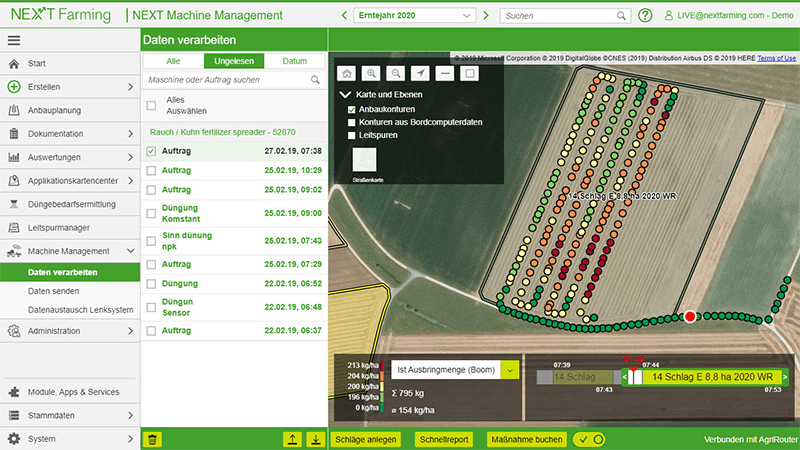The width and height of the screenshot is (800, 450).
Task: Open the Ist Ausbringmenge (Boom) dropdown
Action: 510,370
